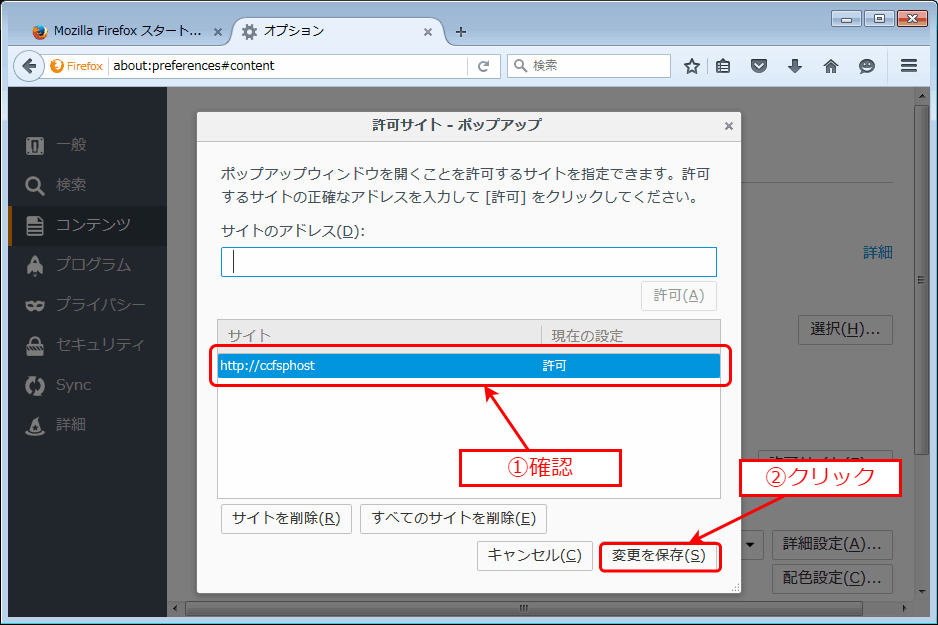938x625 pixels.
Task: Click サイトを削除(R) button
Action: [x=287, y=519]
